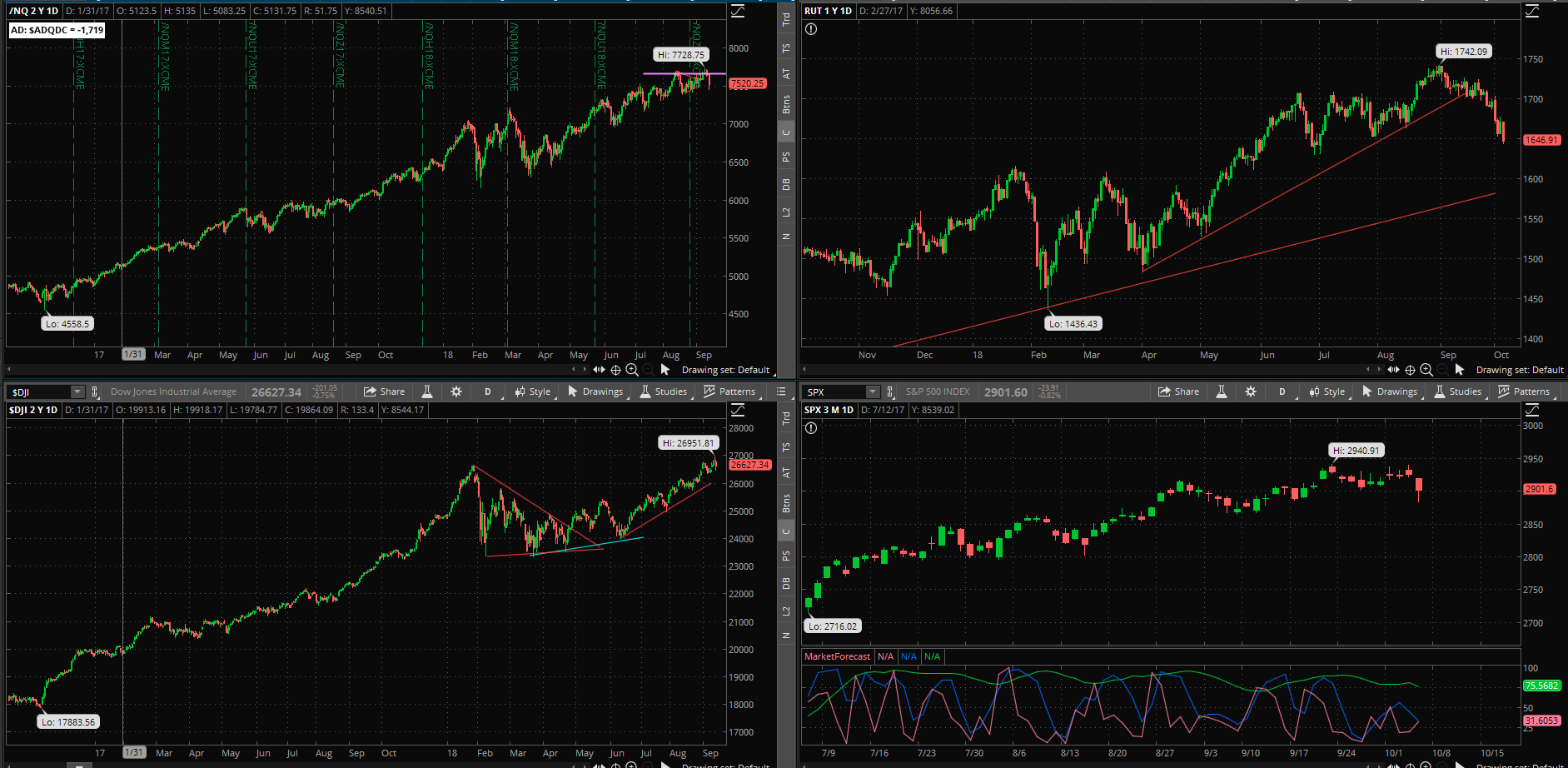The image size is (1568, 768).
Task: Open the D timeframe dropdown in the SPX toolbar
Action: (1282, 391)
